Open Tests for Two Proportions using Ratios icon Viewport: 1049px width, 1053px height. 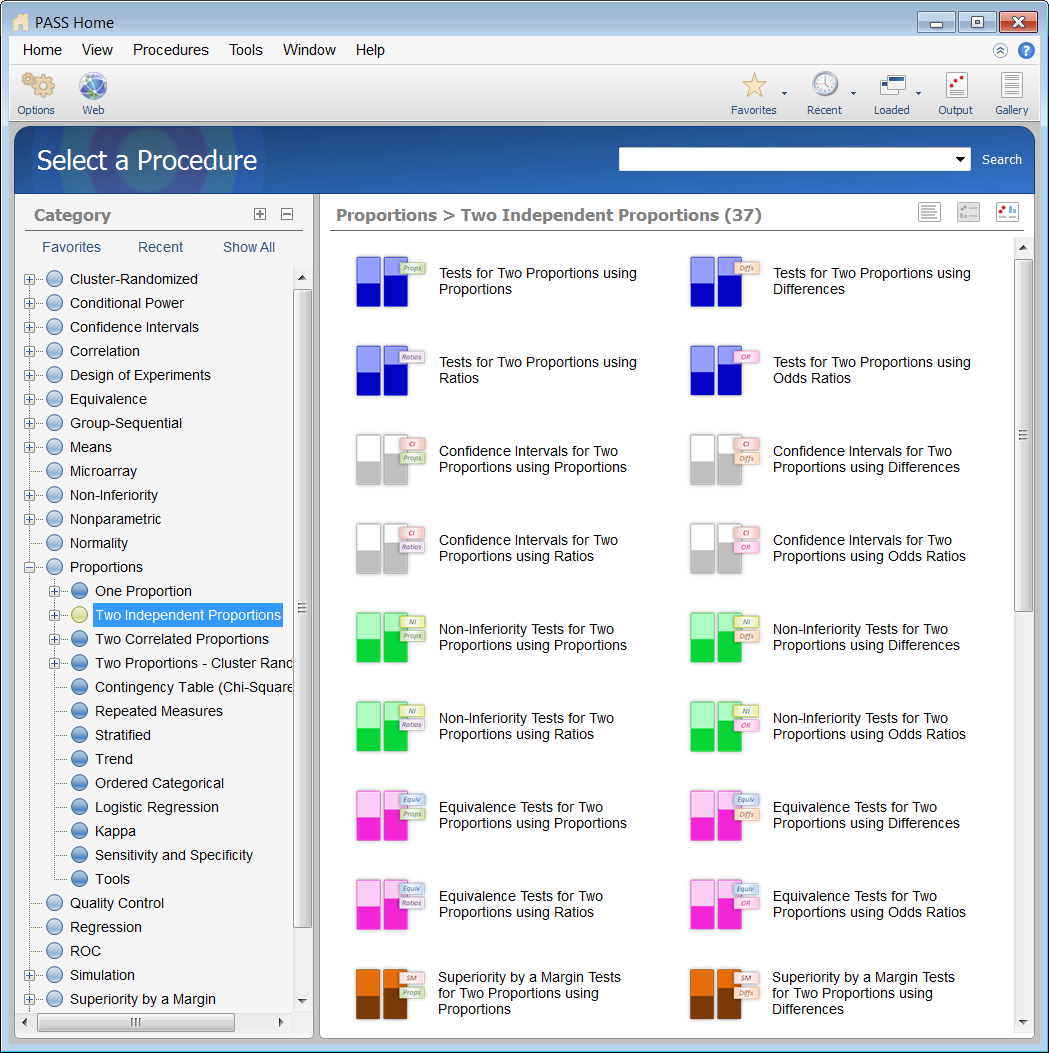(x=390, y=370)
